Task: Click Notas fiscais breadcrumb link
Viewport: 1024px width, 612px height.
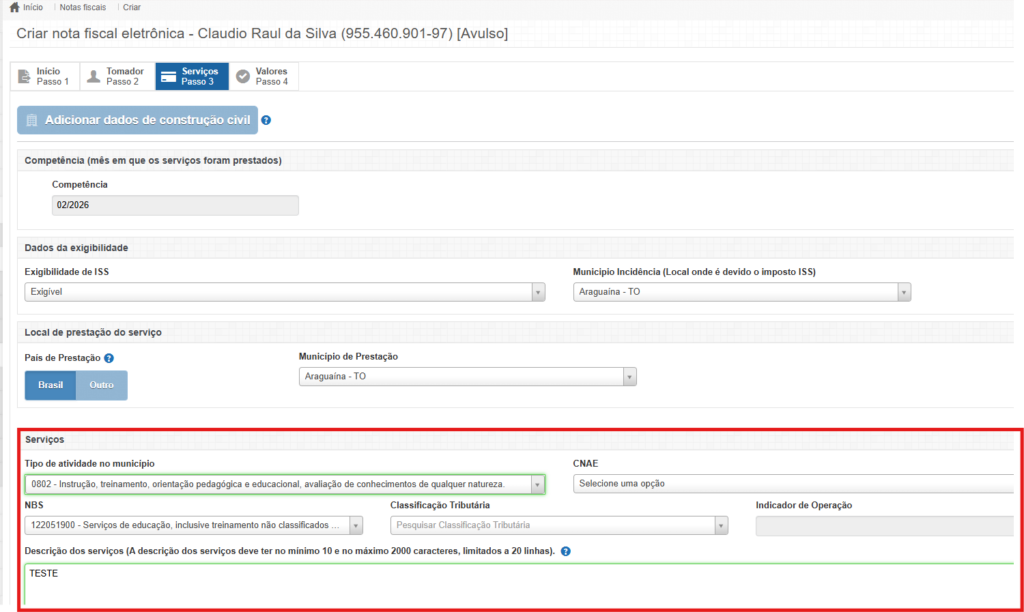Action: 95,7
